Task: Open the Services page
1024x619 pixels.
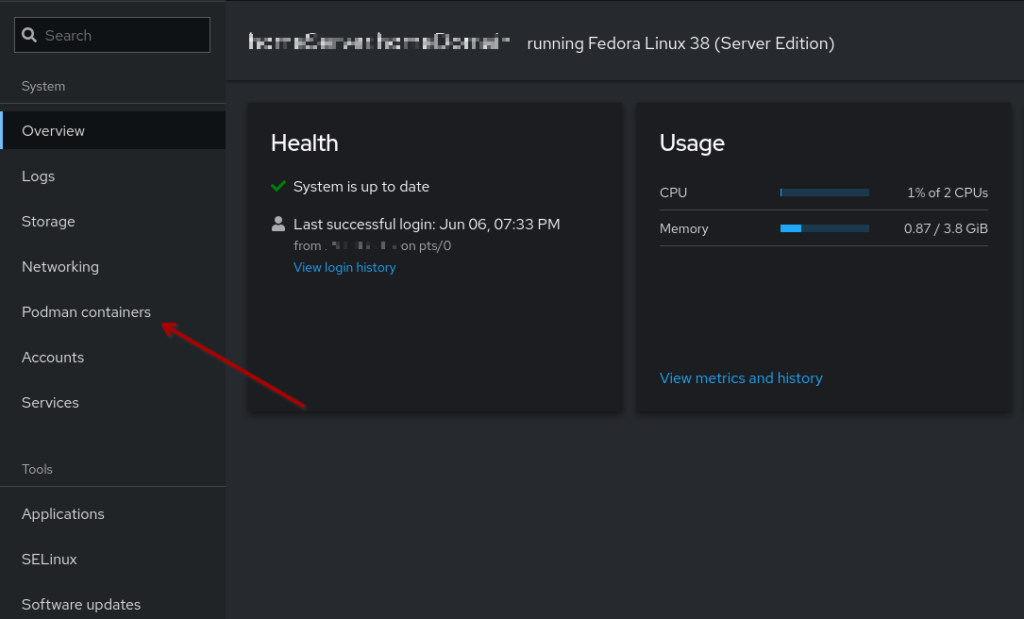Action: [x=50, y=402]
